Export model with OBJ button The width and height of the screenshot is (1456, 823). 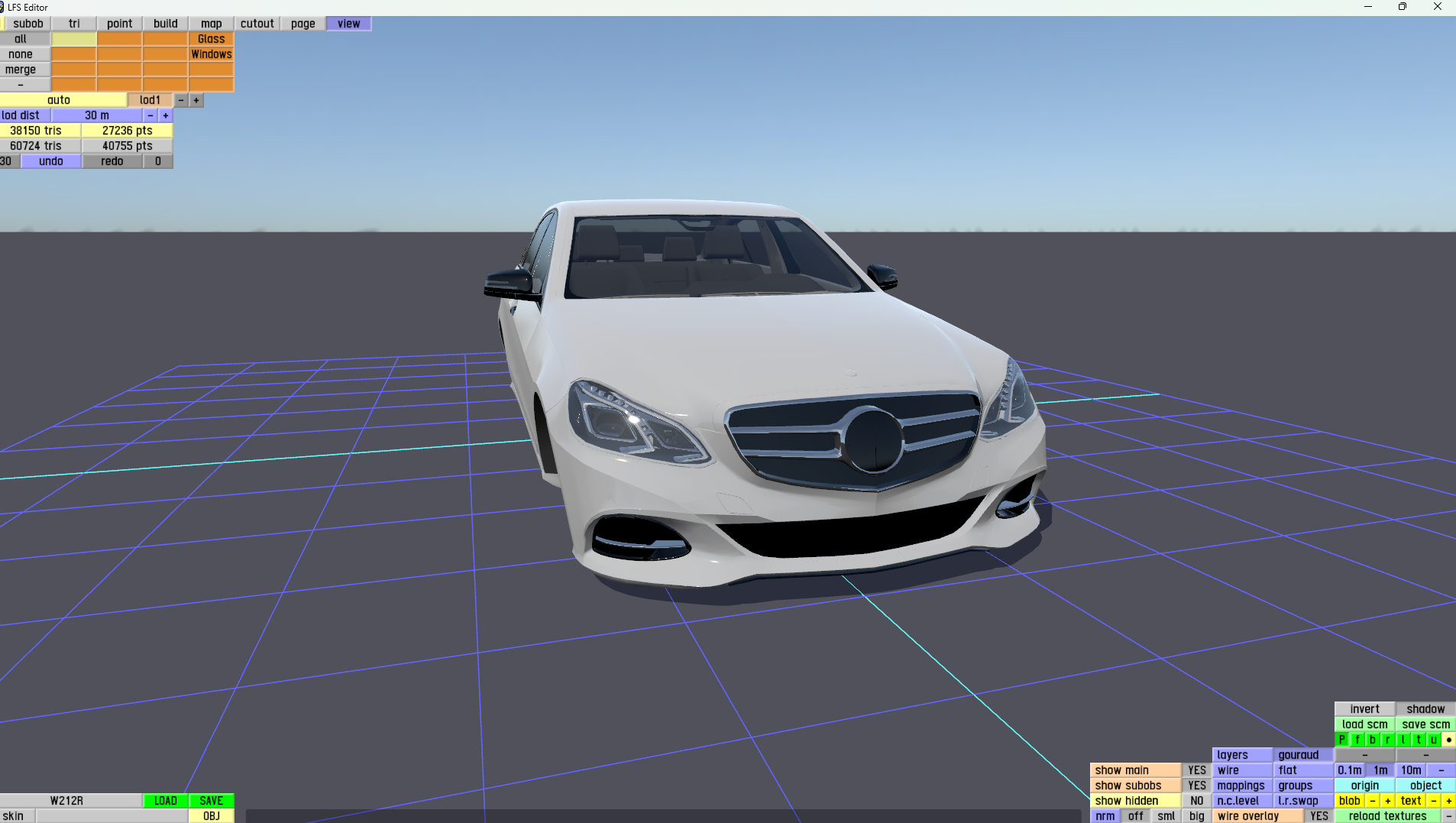[212, 816]
